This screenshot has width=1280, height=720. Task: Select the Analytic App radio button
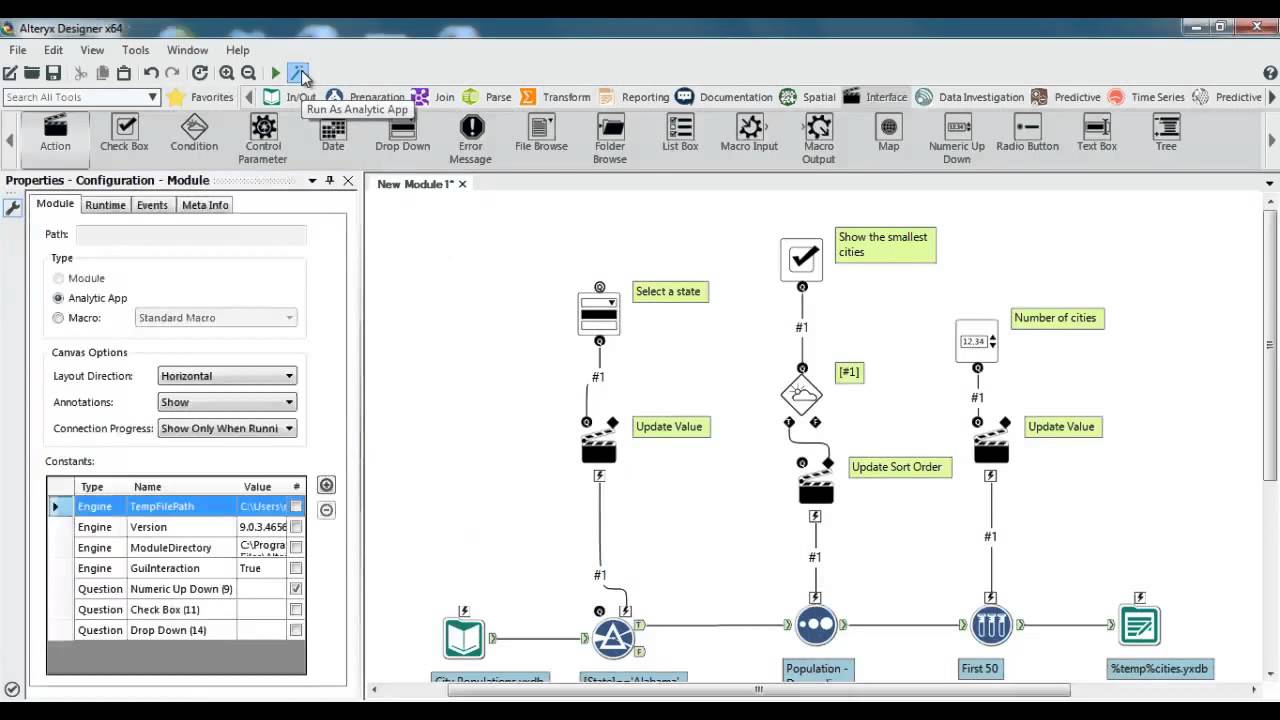point(58,298)
